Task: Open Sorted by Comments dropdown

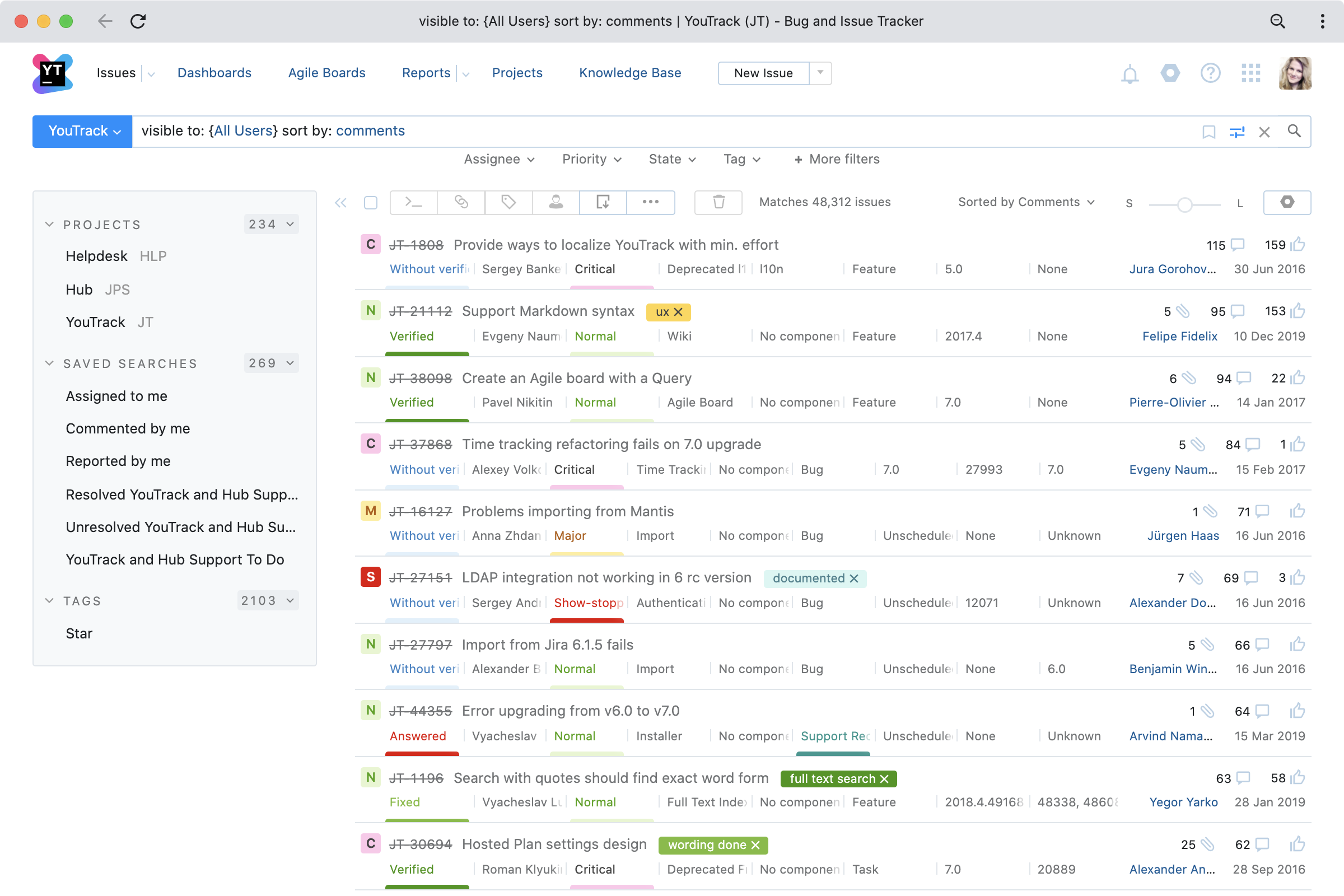Action: [1026, 202]
